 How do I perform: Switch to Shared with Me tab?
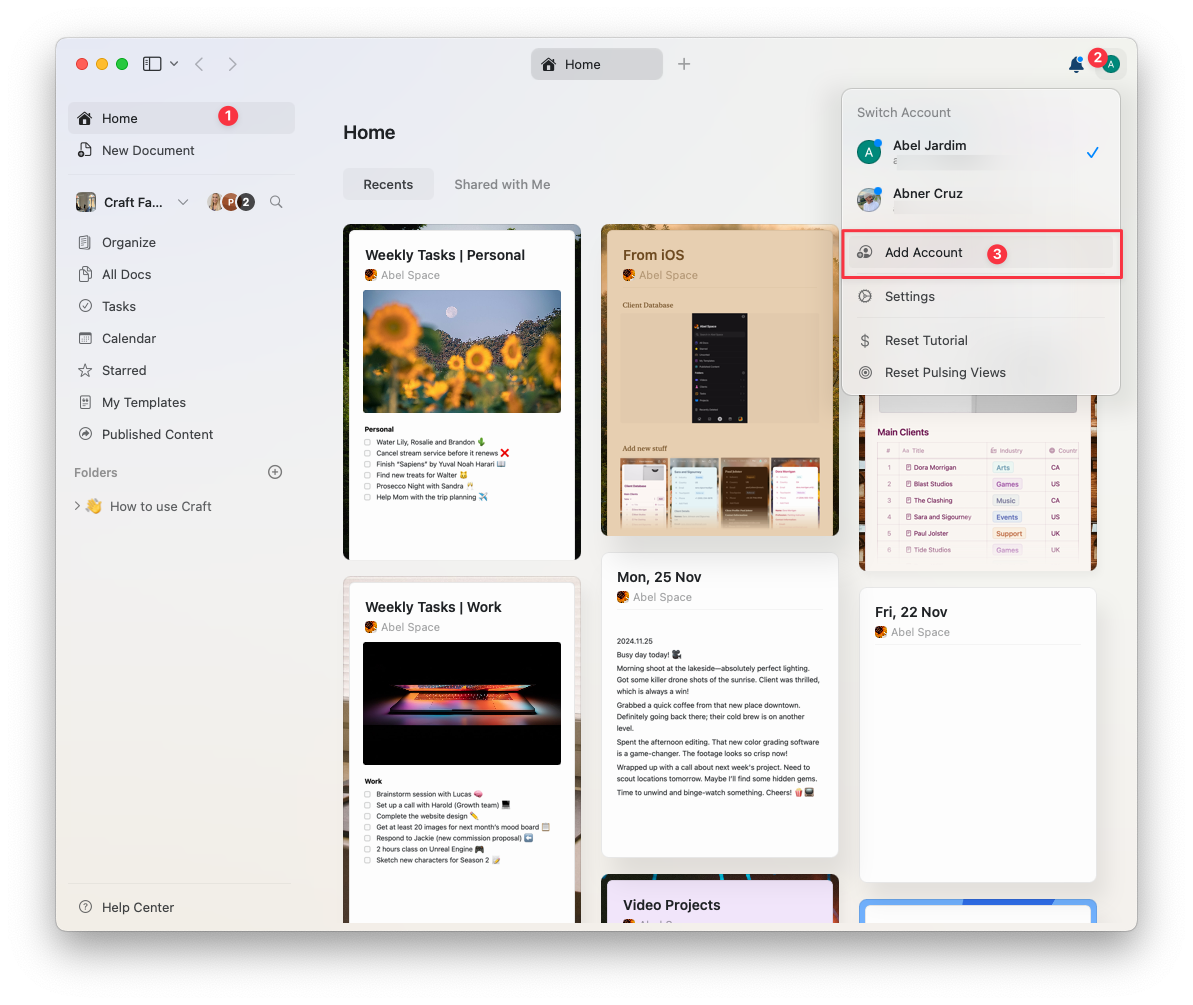point(502,184)
